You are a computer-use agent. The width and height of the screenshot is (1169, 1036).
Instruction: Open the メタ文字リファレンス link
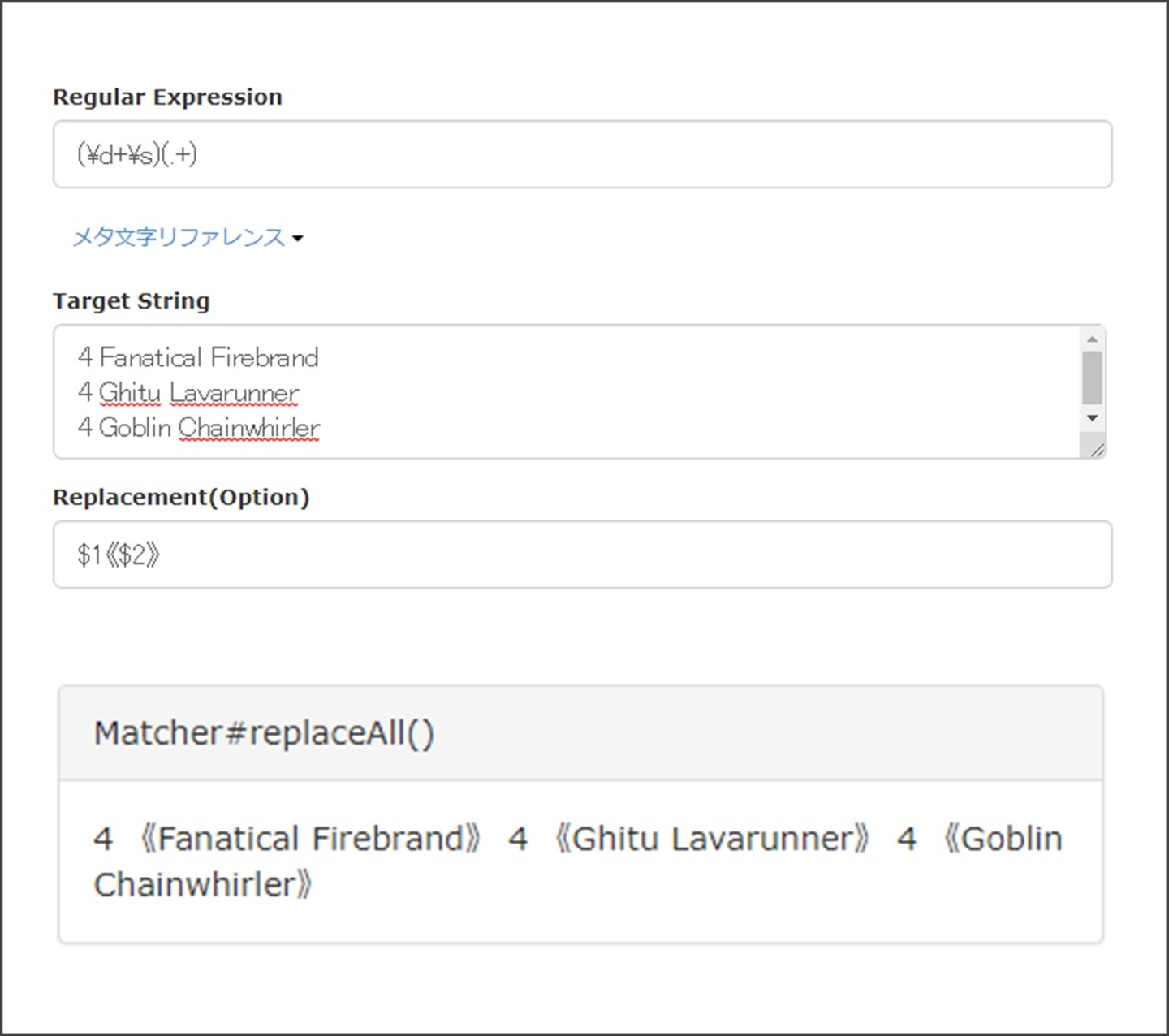pos(179,237)
